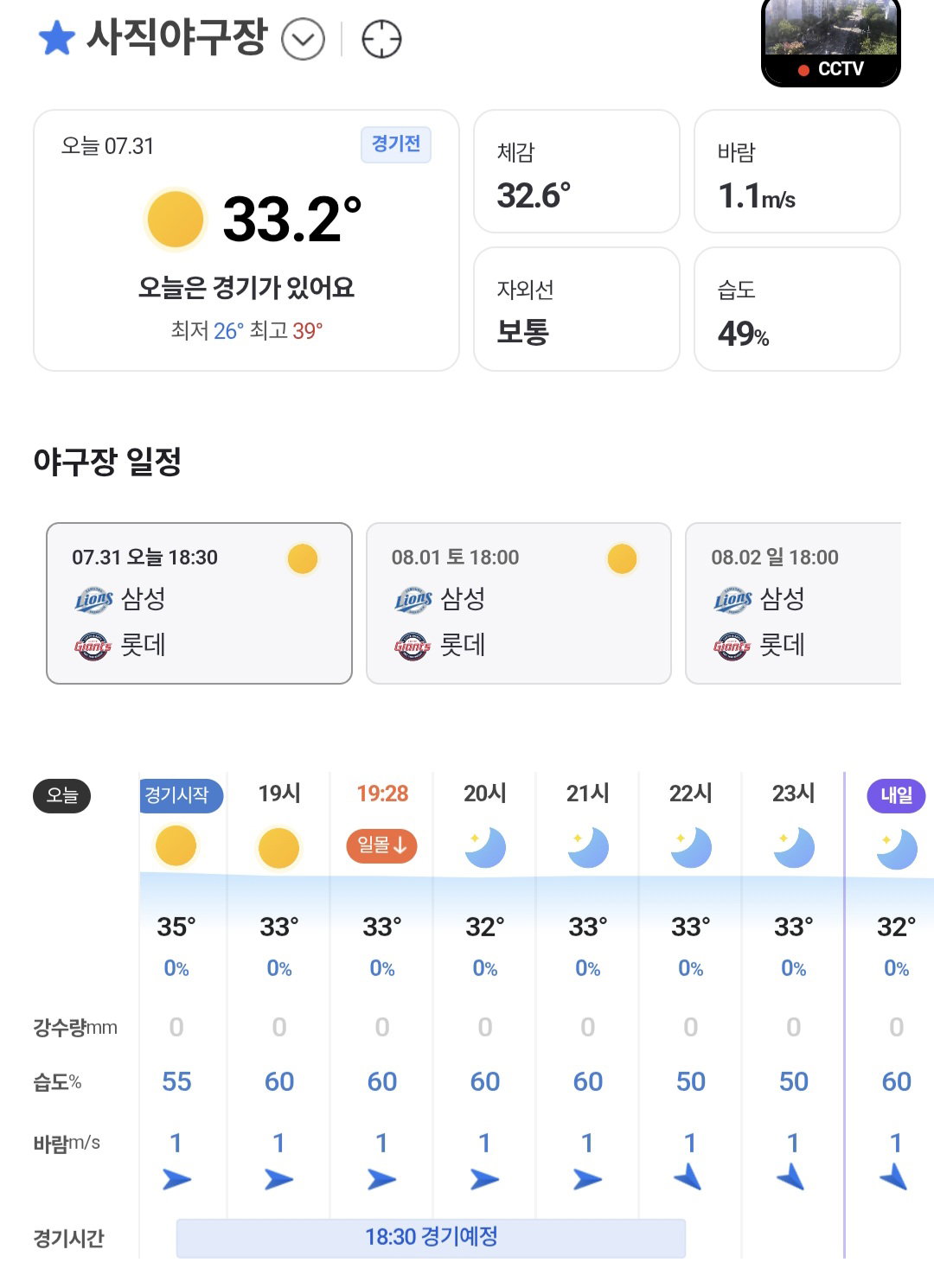Open the 자외선 보통 card
934x1288 pixels.
[x=577, y=309]
